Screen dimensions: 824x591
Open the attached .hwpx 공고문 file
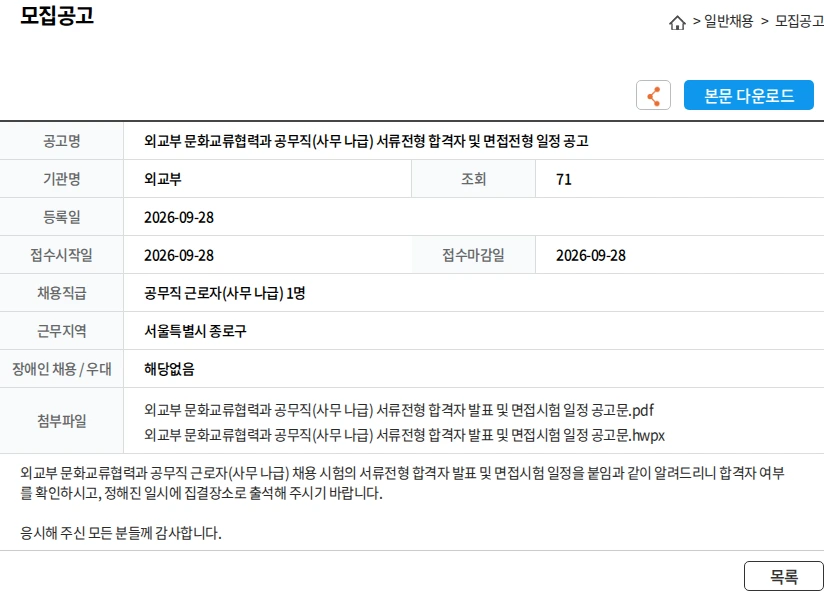(x=404, y=435)
